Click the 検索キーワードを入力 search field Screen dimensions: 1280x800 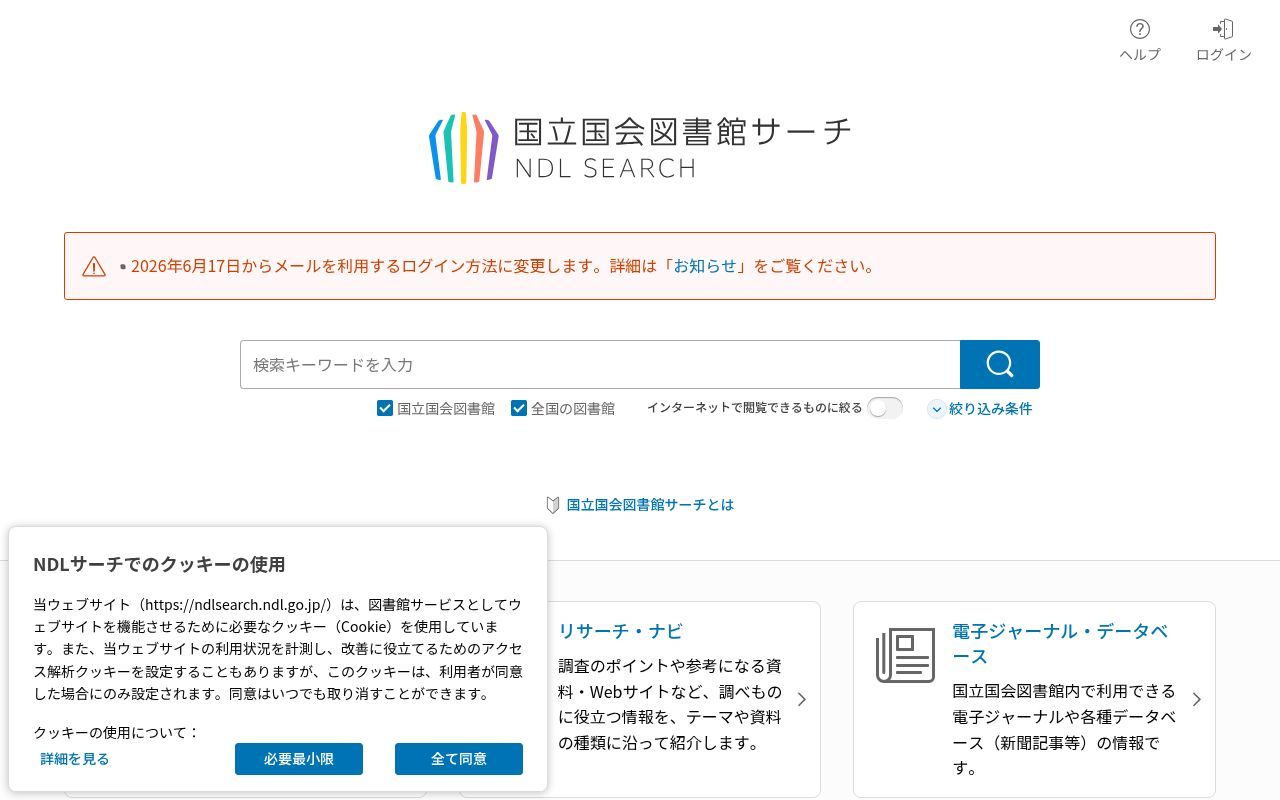click(x=600, y=364)
